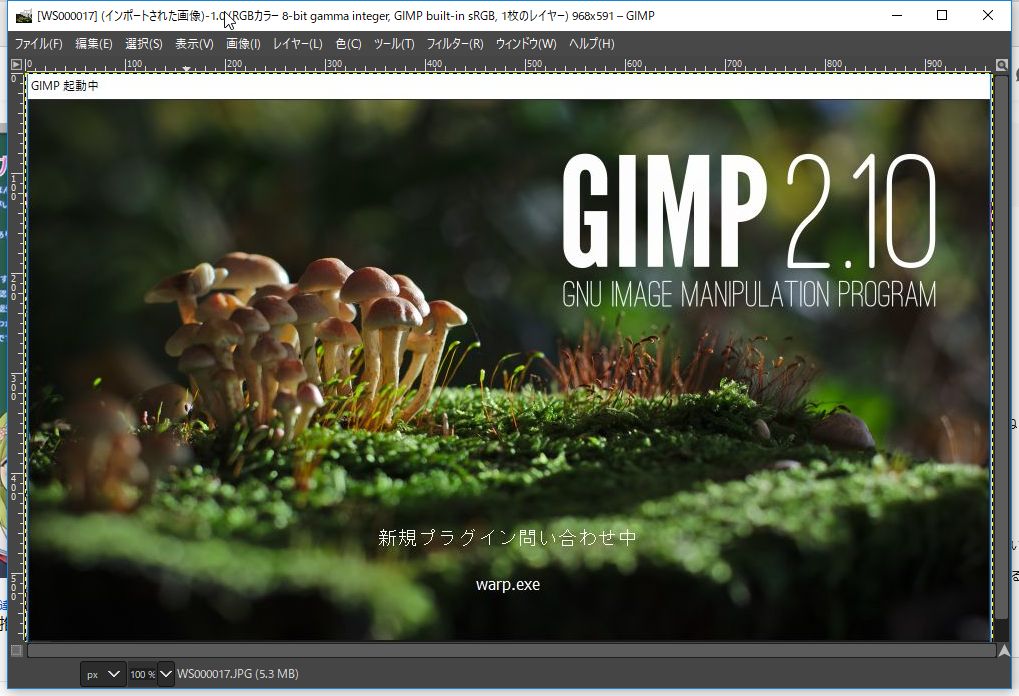
Task: Click the vertical ruler left of canvas
Action: [17, 356]
